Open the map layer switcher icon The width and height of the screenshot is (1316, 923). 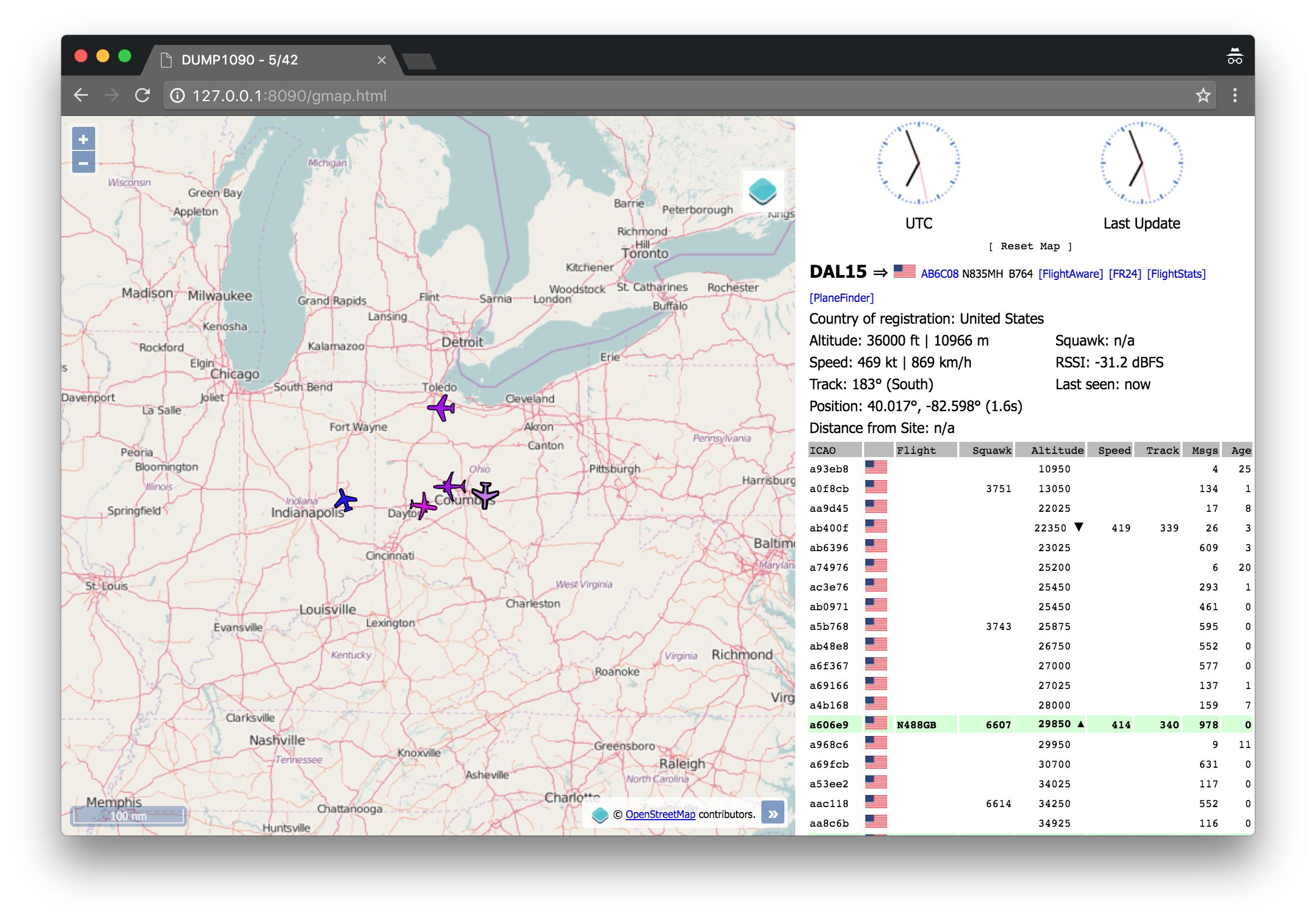coord(763,191)
